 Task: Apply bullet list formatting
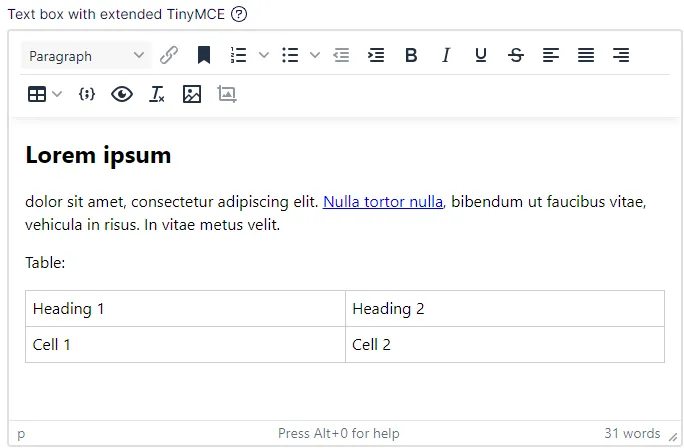point(290,55)
